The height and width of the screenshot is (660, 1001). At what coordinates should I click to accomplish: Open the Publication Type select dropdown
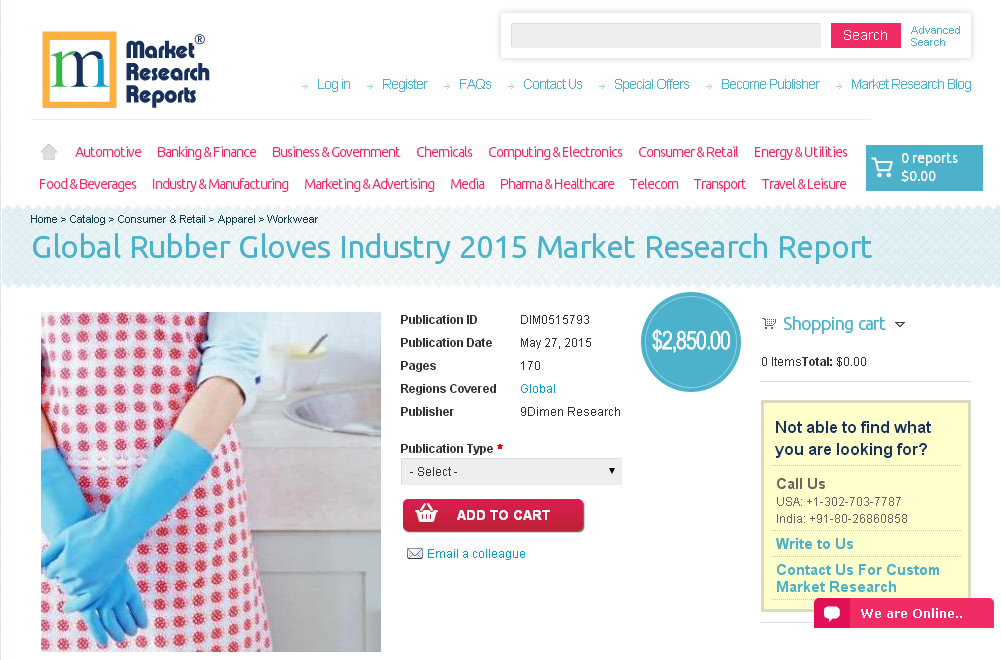pos(511,472)
